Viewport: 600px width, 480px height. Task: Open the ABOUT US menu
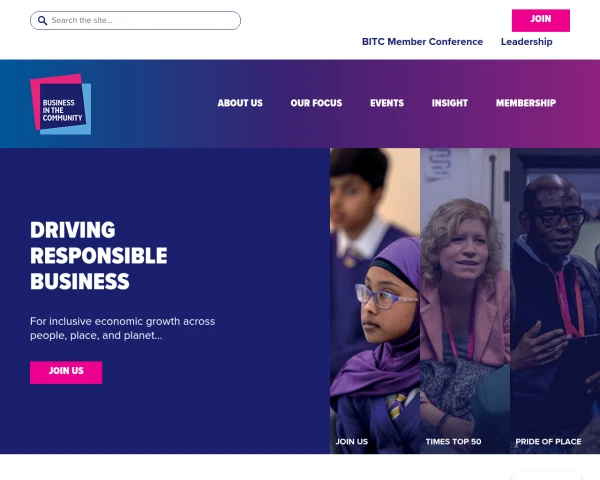(240, 103)
